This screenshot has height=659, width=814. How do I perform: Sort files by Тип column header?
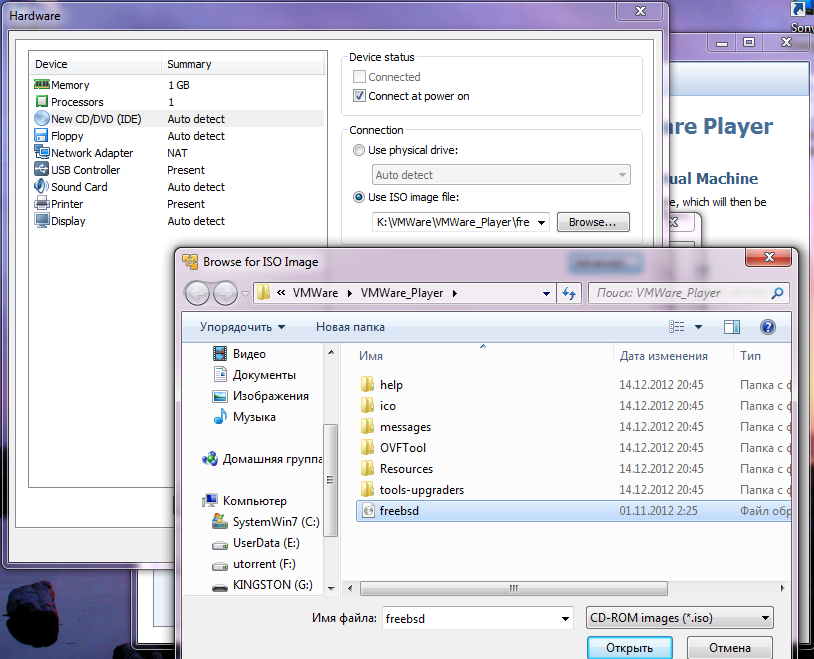click(762, 356)
